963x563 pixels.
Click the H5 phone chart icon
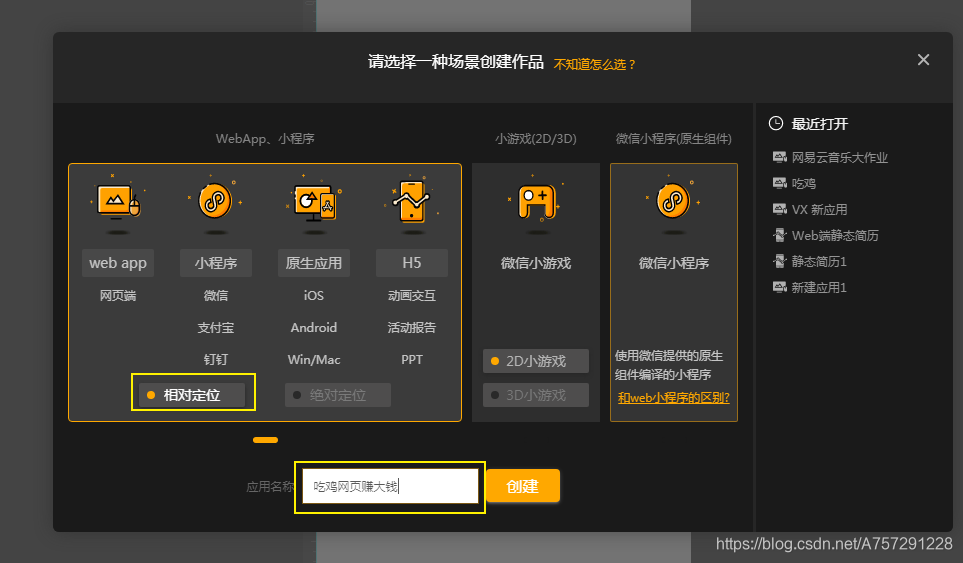[x=412, y=201]
